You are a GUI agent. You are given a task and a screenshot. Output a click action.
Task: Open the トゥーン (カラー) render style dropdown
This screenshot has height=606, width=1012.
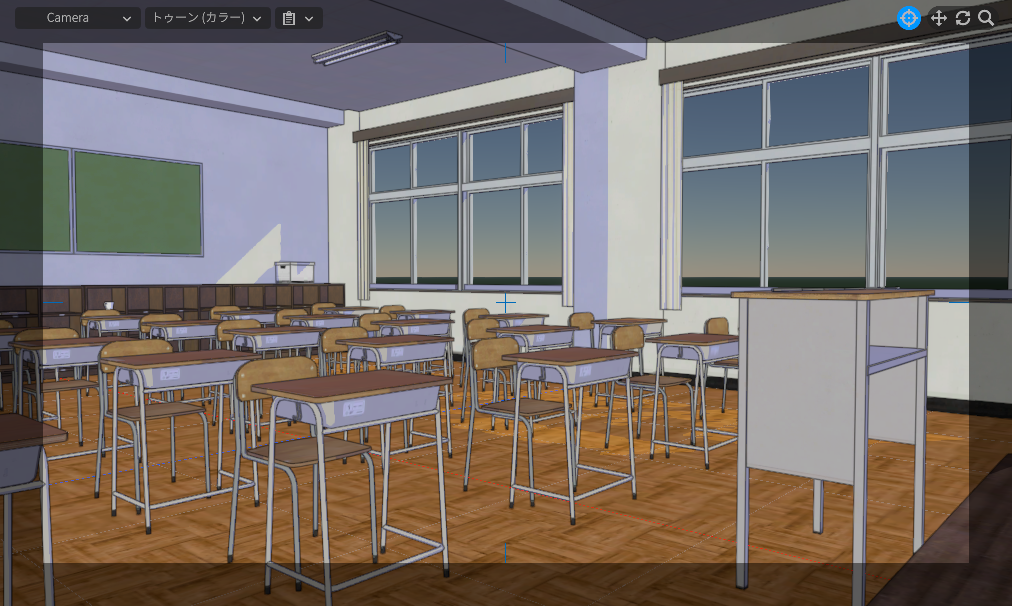point(207,18)
